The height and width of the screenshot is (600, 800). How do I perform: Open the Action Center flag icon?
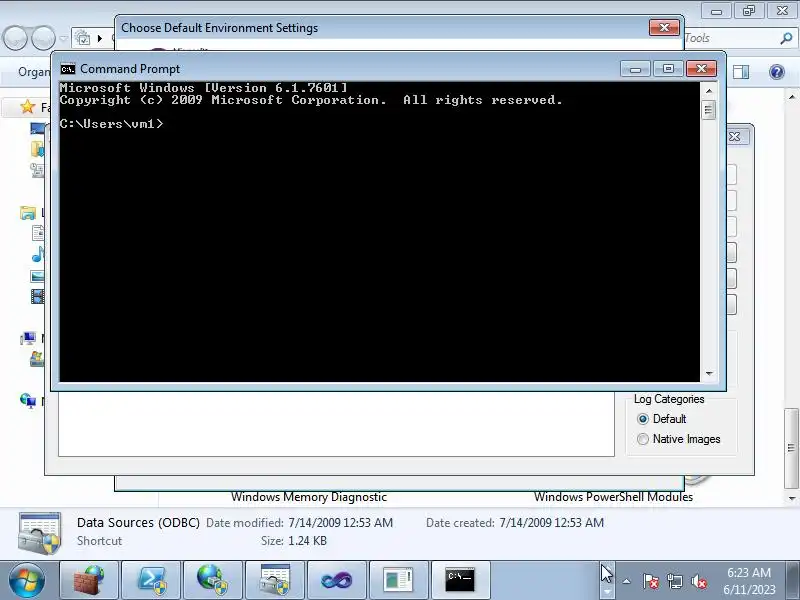pos(650,581)
